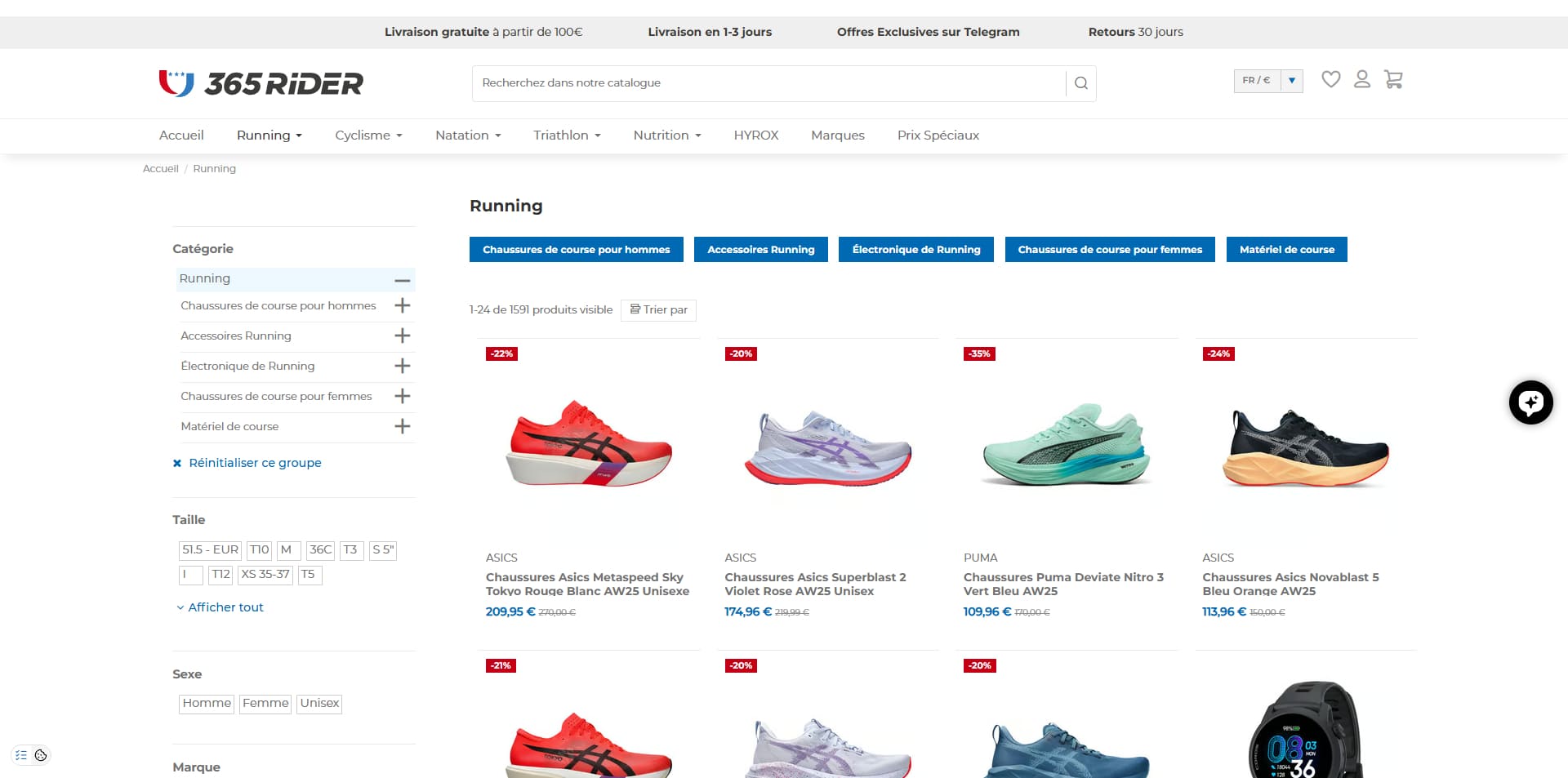Click Électronique de Running blue button
The height and width of the screenshot is (778, 1568).
click(916, 250)
